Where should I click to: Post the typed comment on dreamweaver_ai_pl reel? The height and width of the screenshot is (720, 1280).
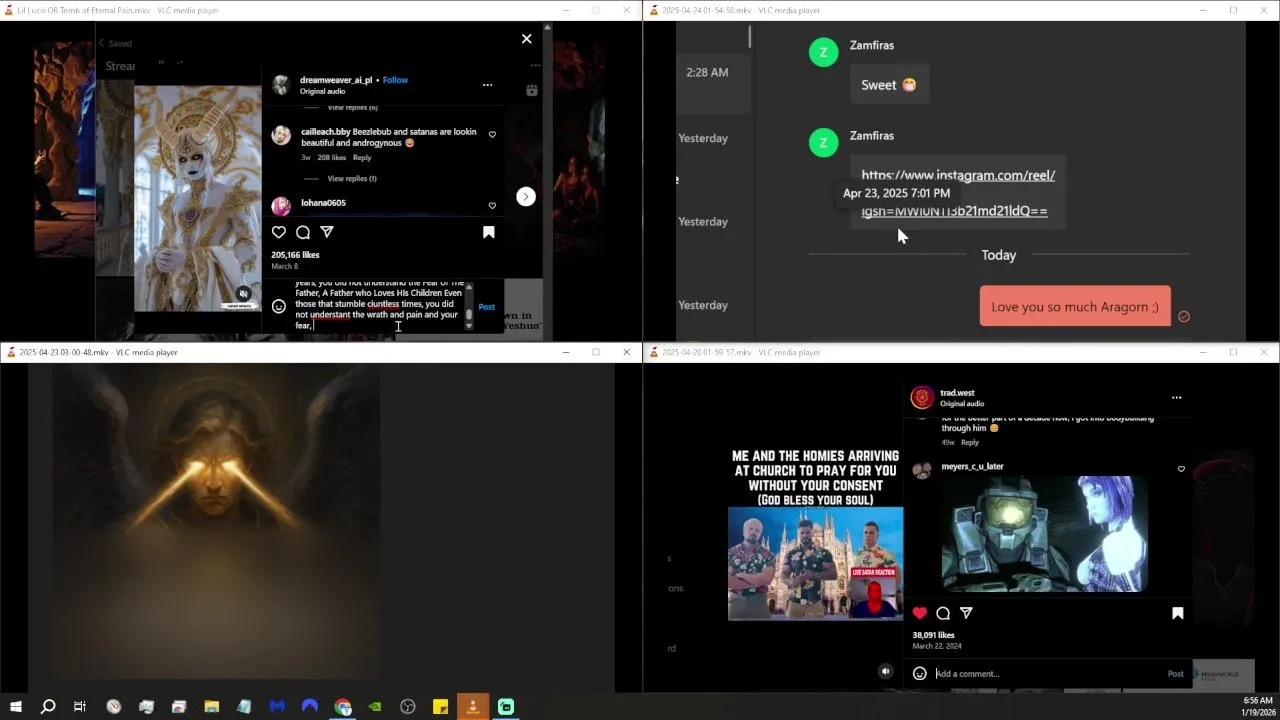pos(486,307)
